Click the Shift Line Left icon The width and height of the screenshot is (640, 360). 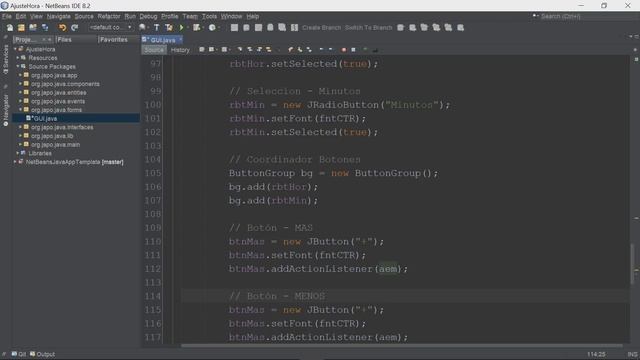point(321,50)
